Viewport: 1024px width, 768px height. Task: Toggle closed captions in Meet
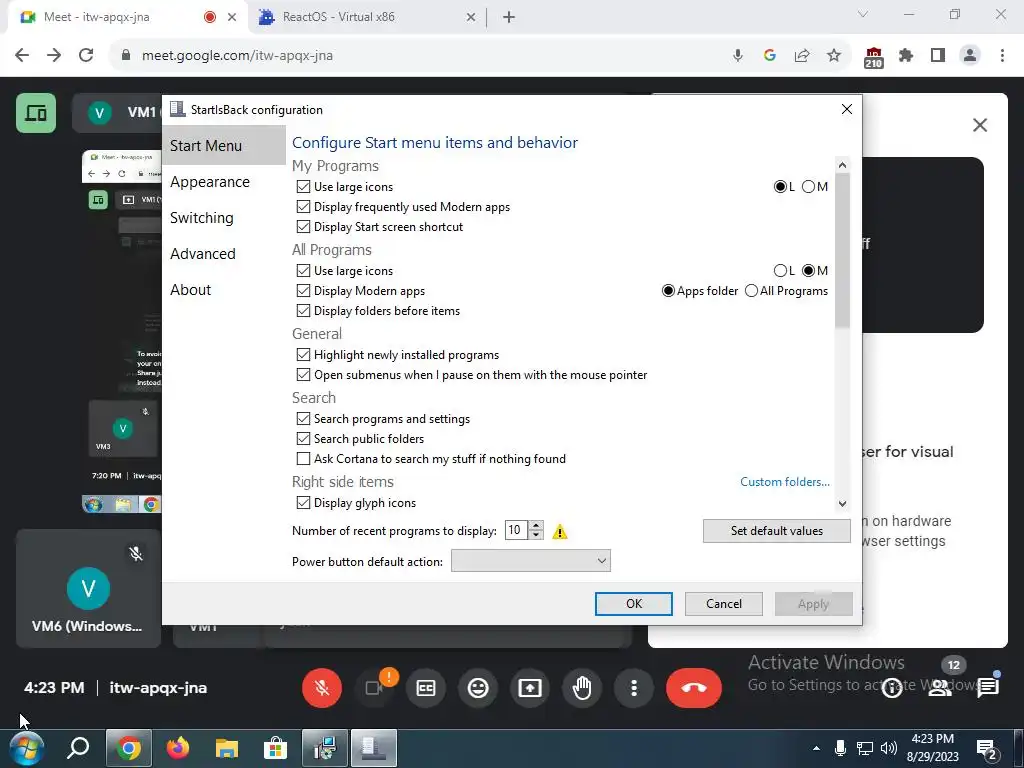426,688
